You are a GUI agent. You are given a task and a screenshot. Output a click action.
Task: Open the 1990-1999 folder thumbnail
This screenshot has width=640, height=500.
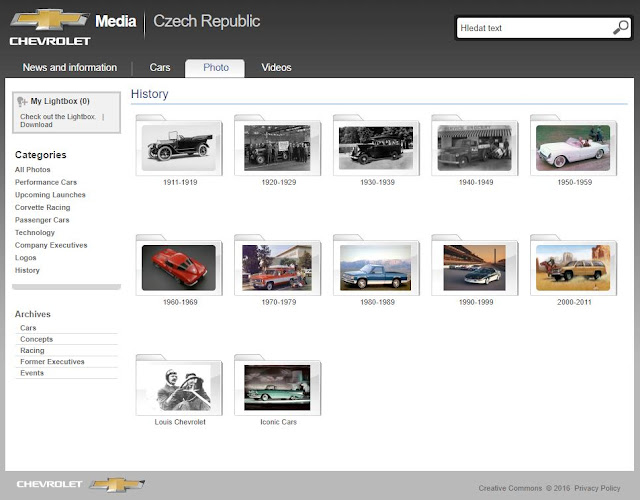pos(475,265)
